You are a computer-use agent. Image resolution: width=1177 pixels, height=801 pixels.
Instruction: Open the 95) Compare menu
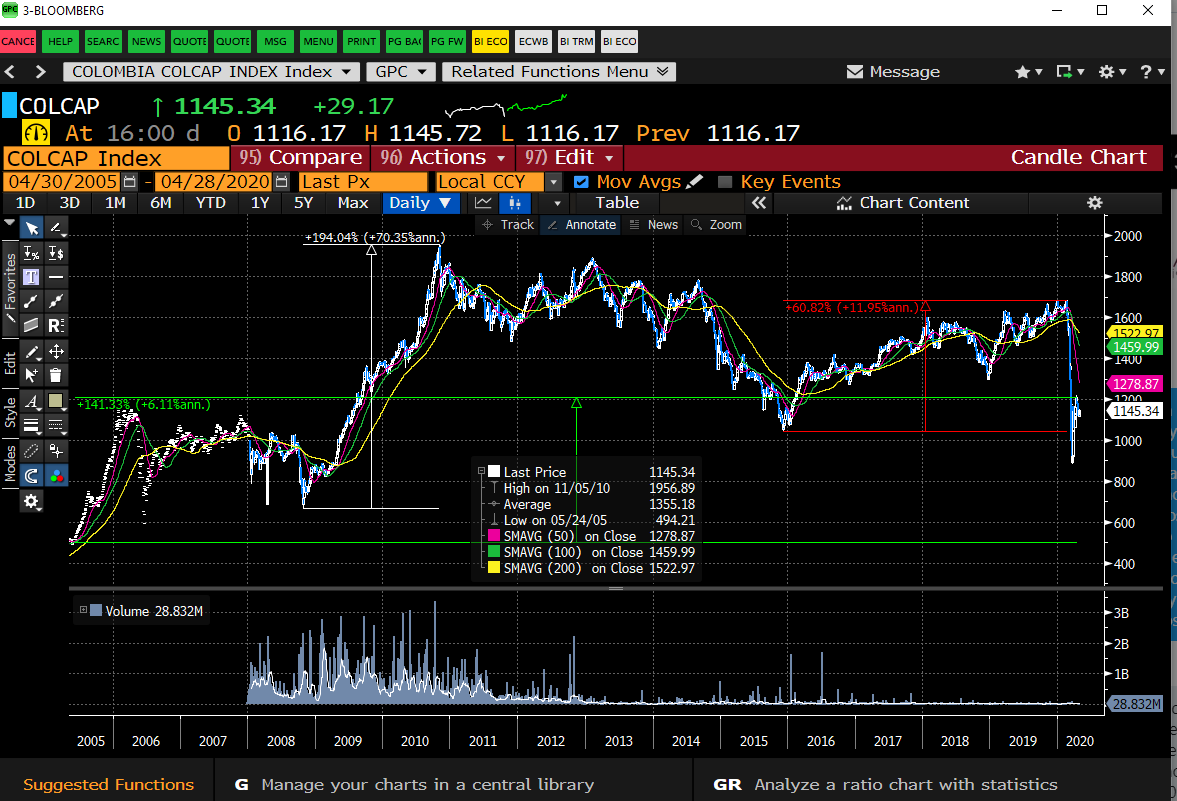point(300,158)
